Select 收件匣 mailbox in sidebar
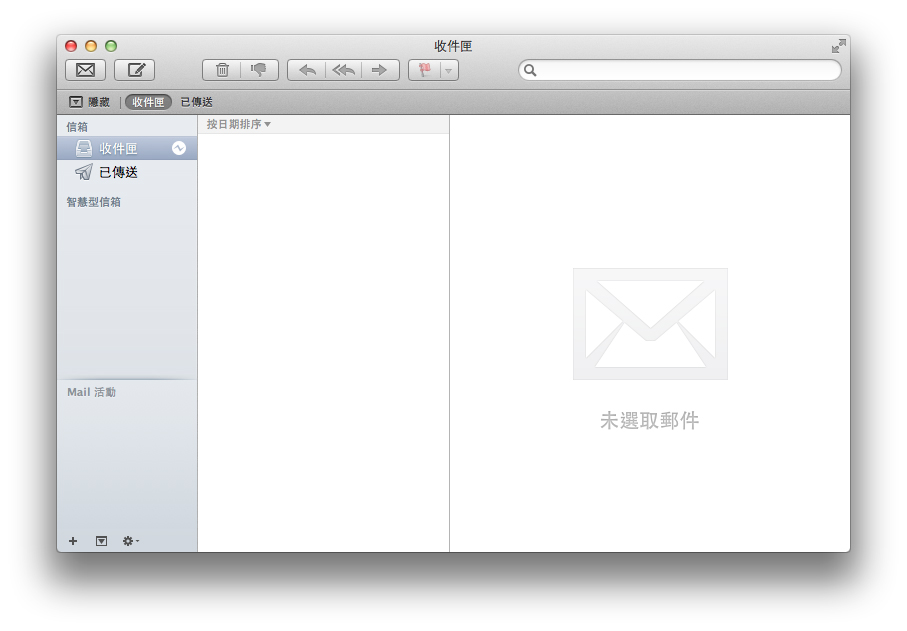907x631 pixels. (x=118, y=148)
